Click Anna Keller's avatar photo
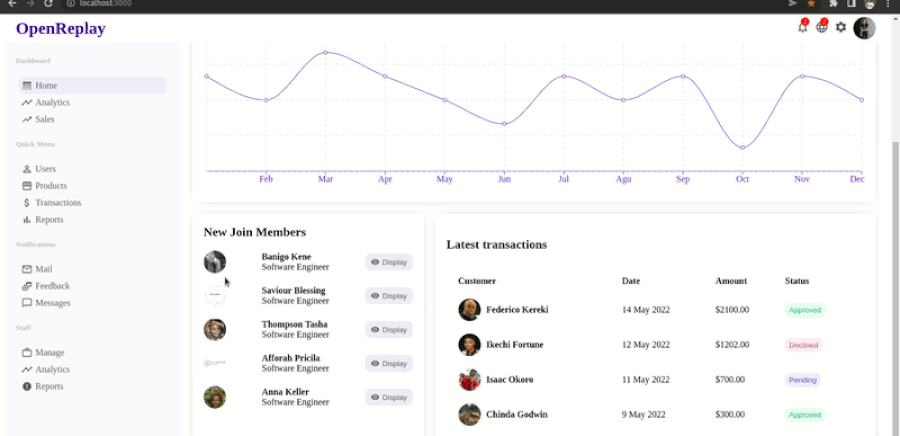This screenshot has height=436, width=900. [215, 397]
